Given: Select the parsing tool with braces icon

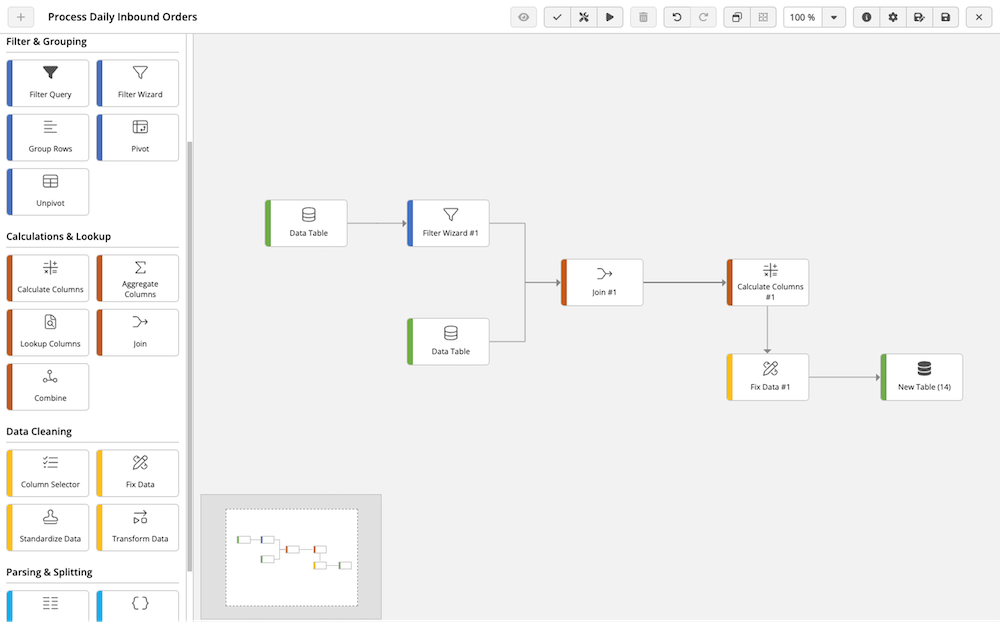Looking at the screenshot, I should 138,606.
